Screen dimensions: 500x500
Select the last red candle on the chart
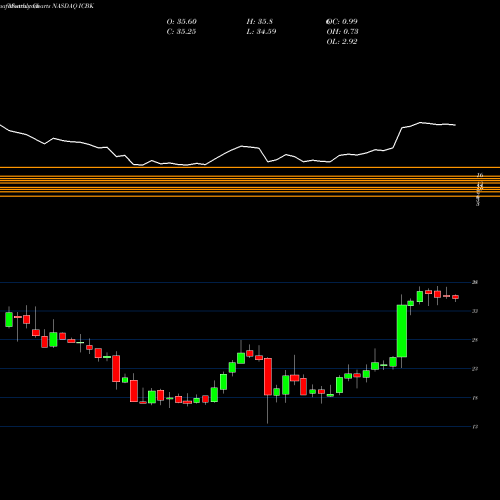(455, 297)
